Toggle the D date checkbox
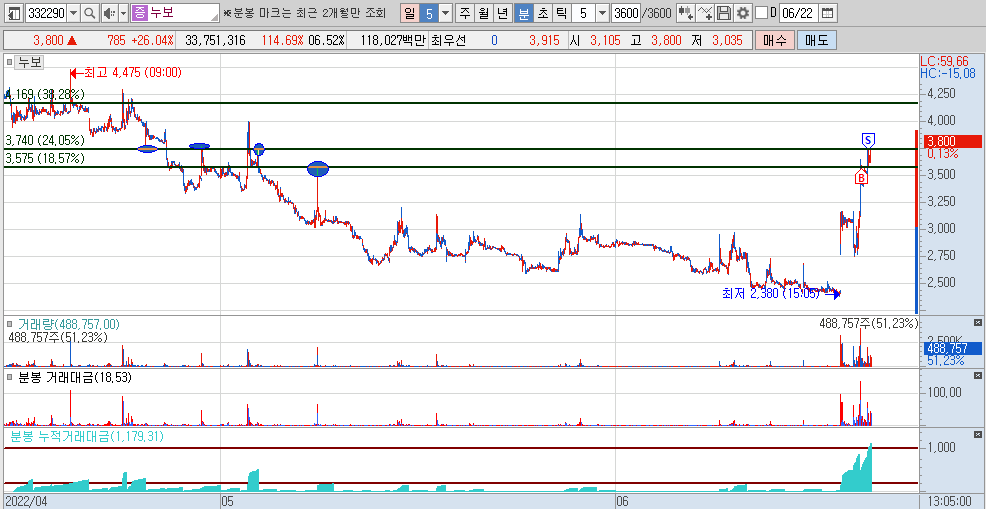The image size is (986, 509). click(760, 13)
